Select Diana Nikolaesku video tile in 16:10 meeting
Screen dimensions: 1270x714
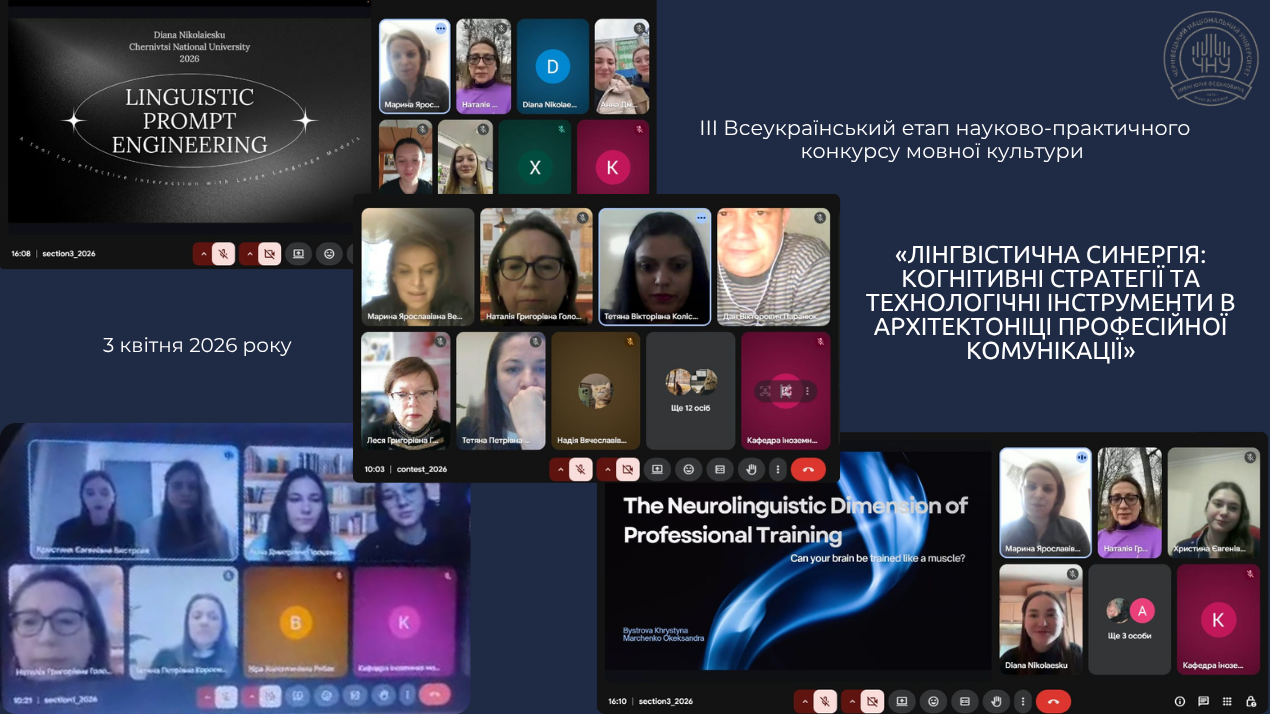point(1041,618)
